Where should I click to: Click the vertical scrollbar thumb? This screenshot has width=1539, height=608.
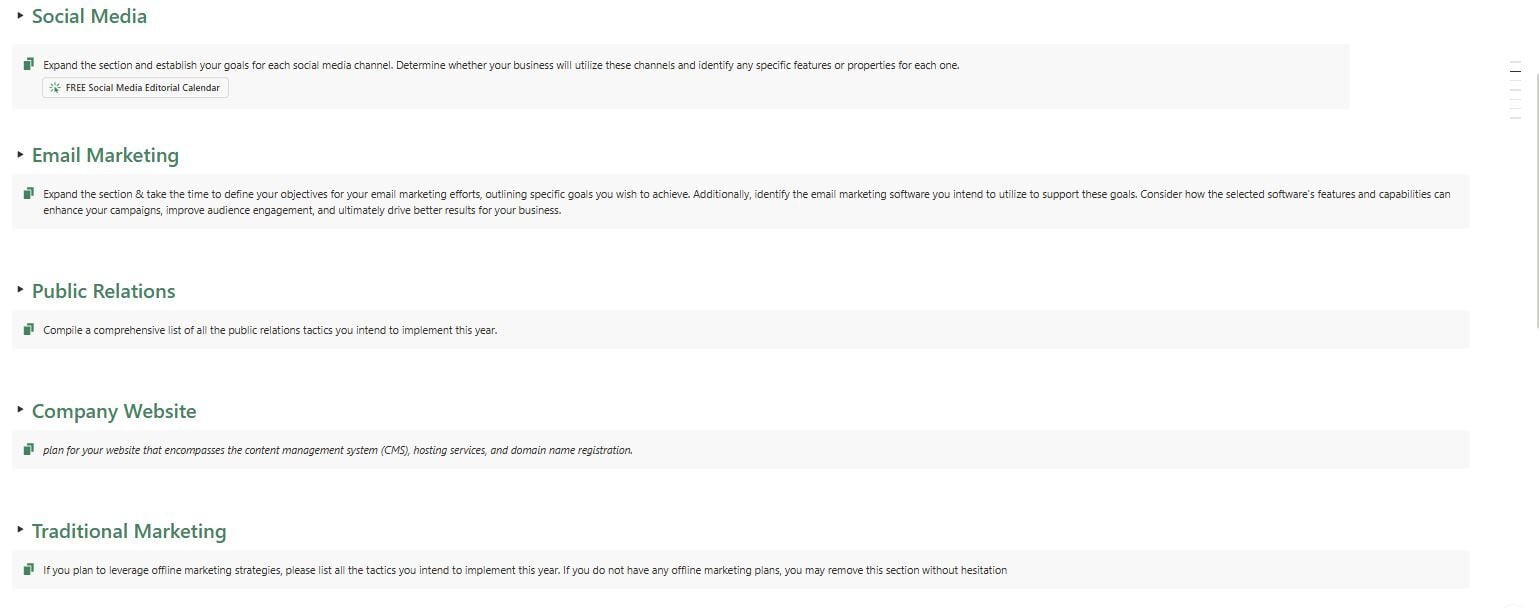[x=1537, y=199]
